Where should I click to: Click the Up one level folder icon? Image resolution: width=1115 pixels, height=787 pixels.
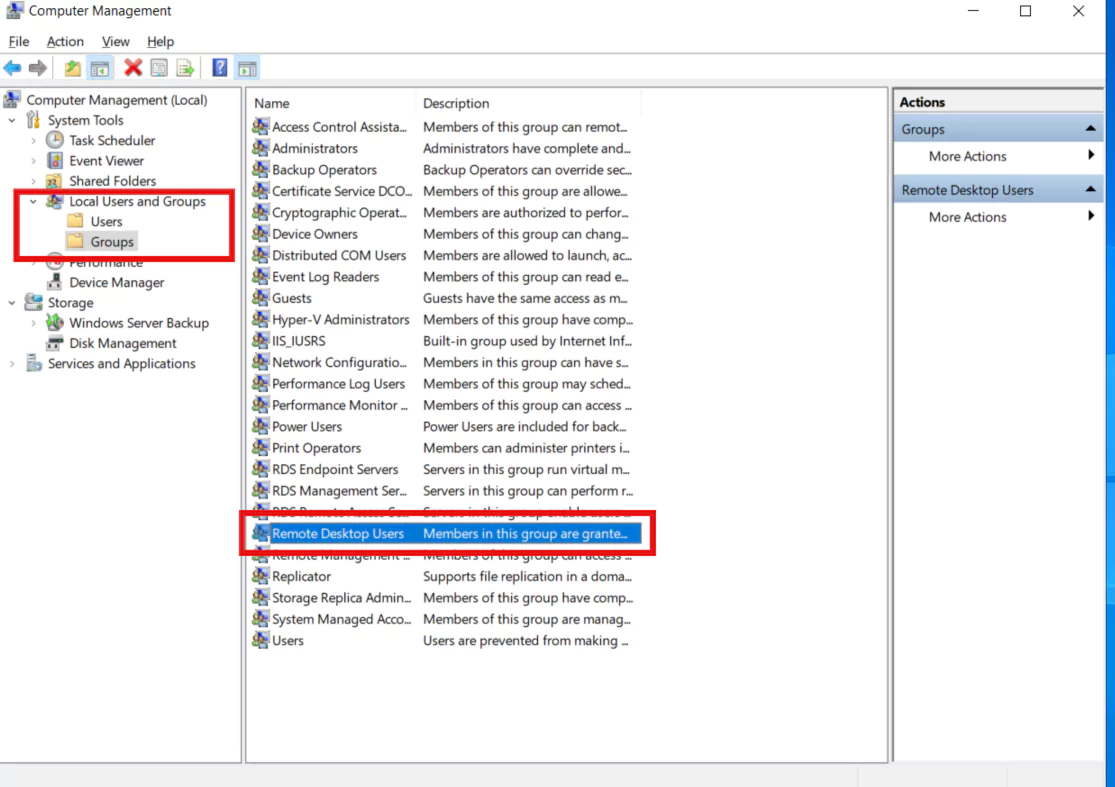click(x=73, y=68)
